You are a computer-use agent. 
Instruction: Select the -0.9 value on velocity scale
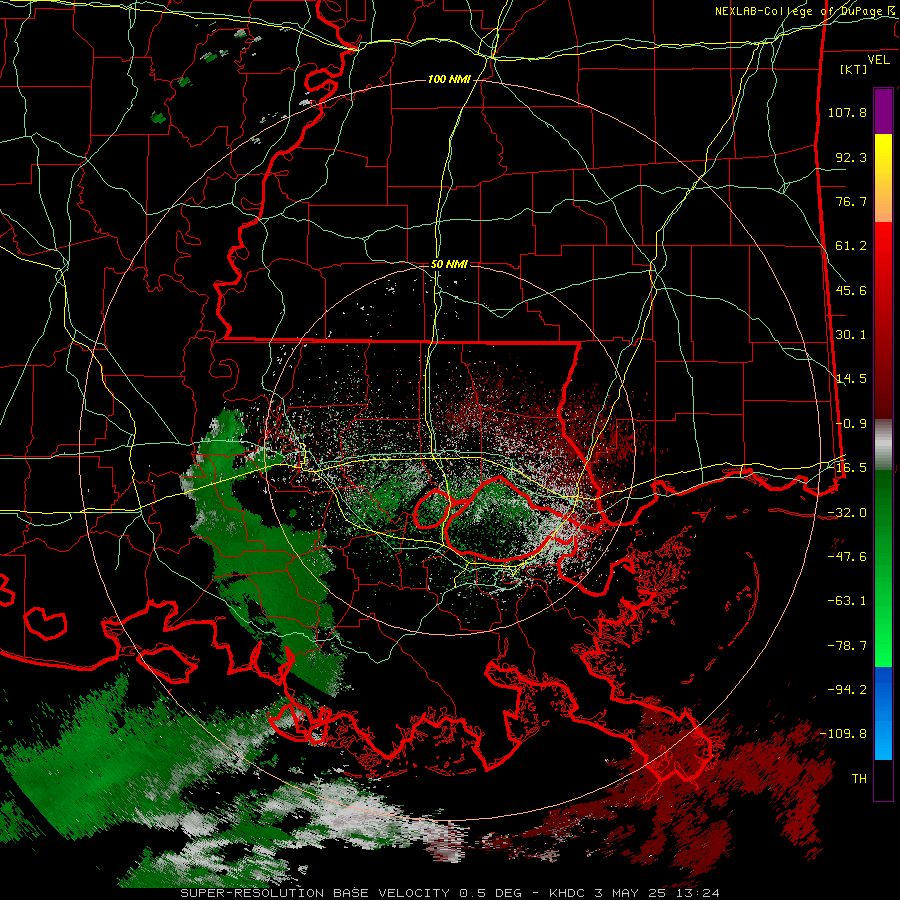(x=851, y=424)
